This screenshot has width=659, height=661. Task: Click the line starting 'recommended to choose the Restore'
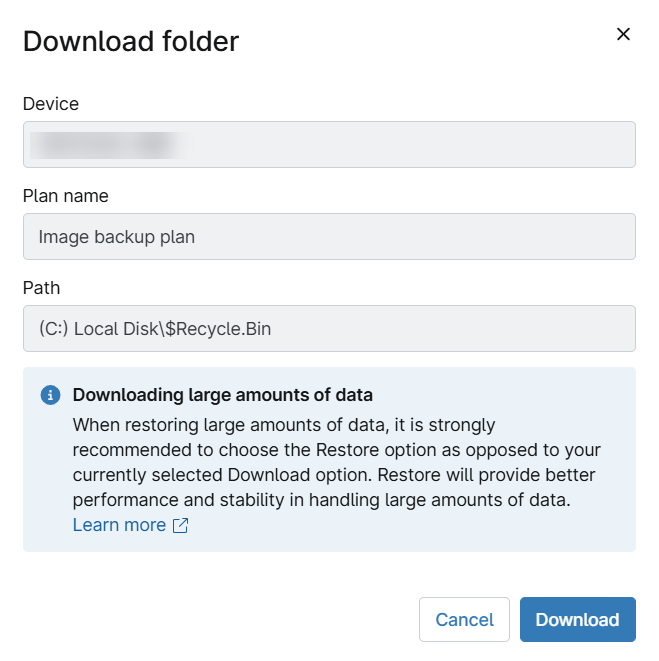[x=336, y=450]
